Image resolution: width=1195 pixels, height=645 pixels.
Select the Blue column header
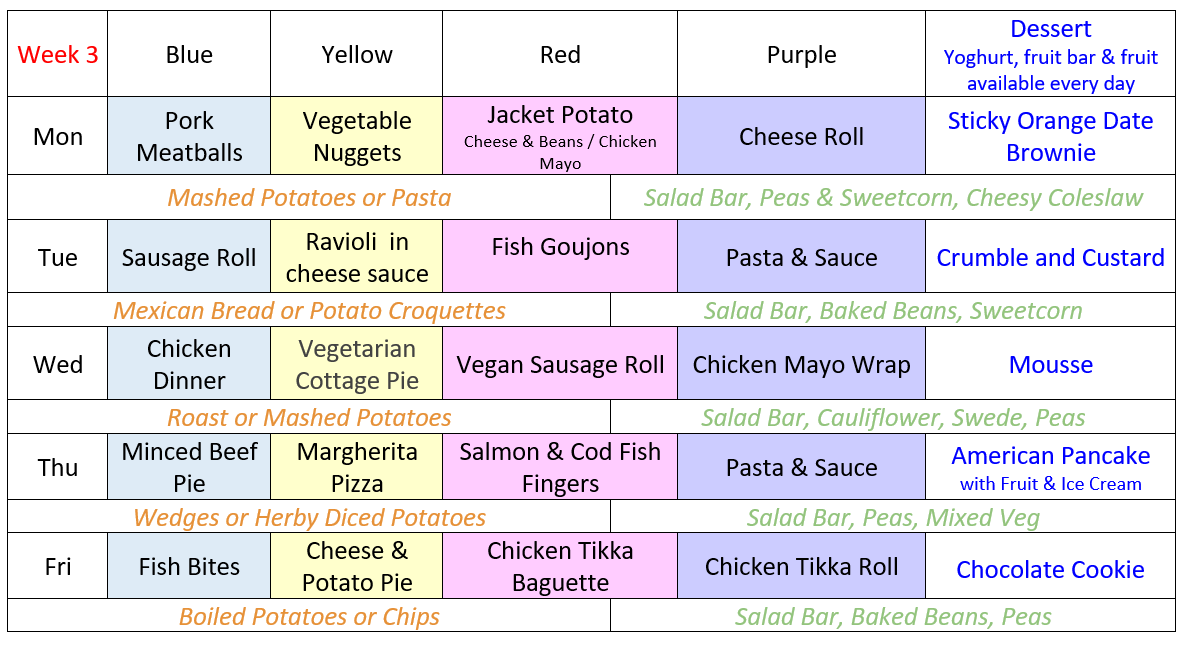[189, 54]
